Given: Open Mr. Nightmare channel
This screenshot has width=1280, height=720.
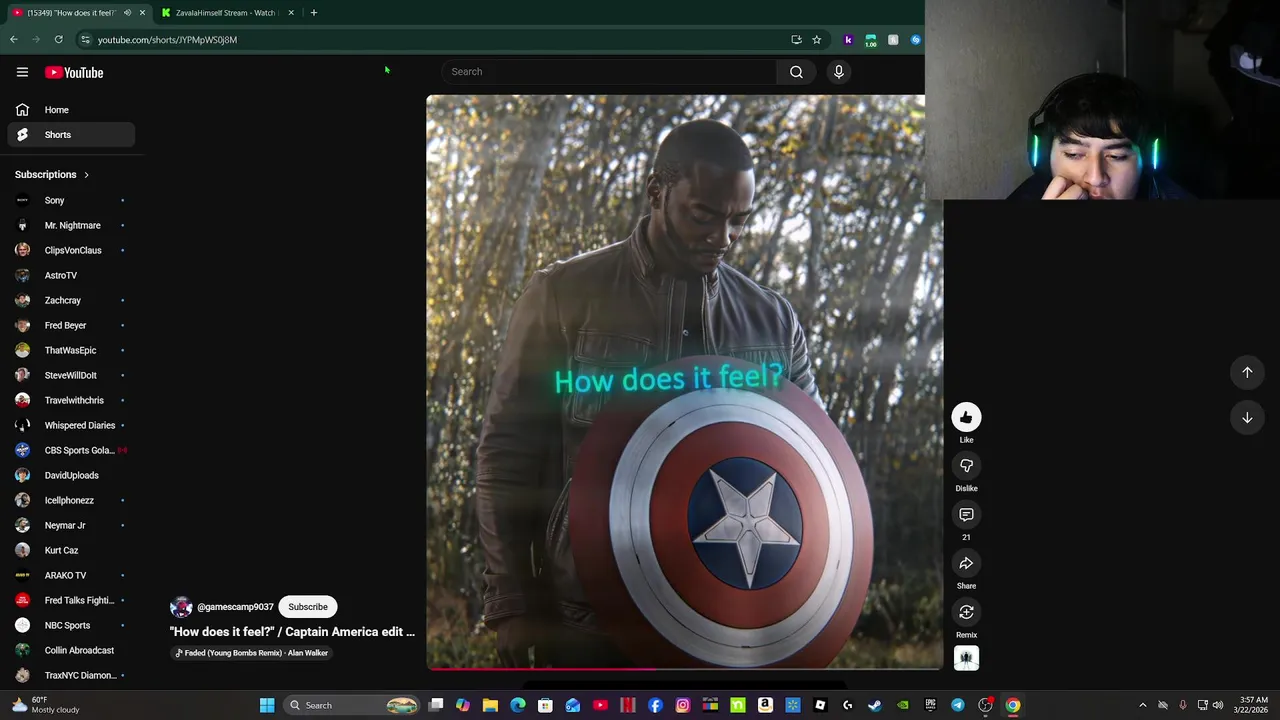Looking at the screenshot, I should pos(70,225).
